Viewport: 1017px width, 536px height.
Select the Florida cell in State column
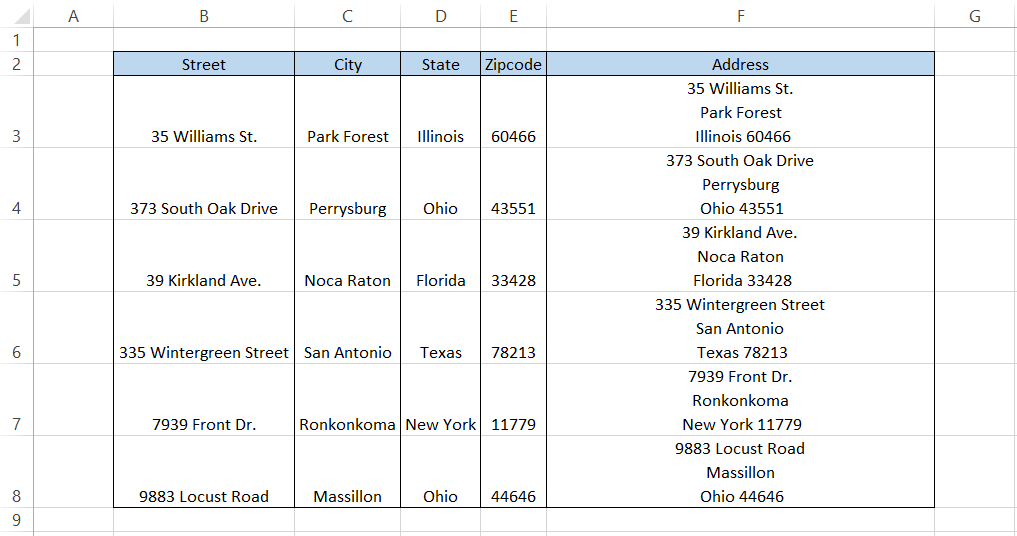[x=440, y=280]
